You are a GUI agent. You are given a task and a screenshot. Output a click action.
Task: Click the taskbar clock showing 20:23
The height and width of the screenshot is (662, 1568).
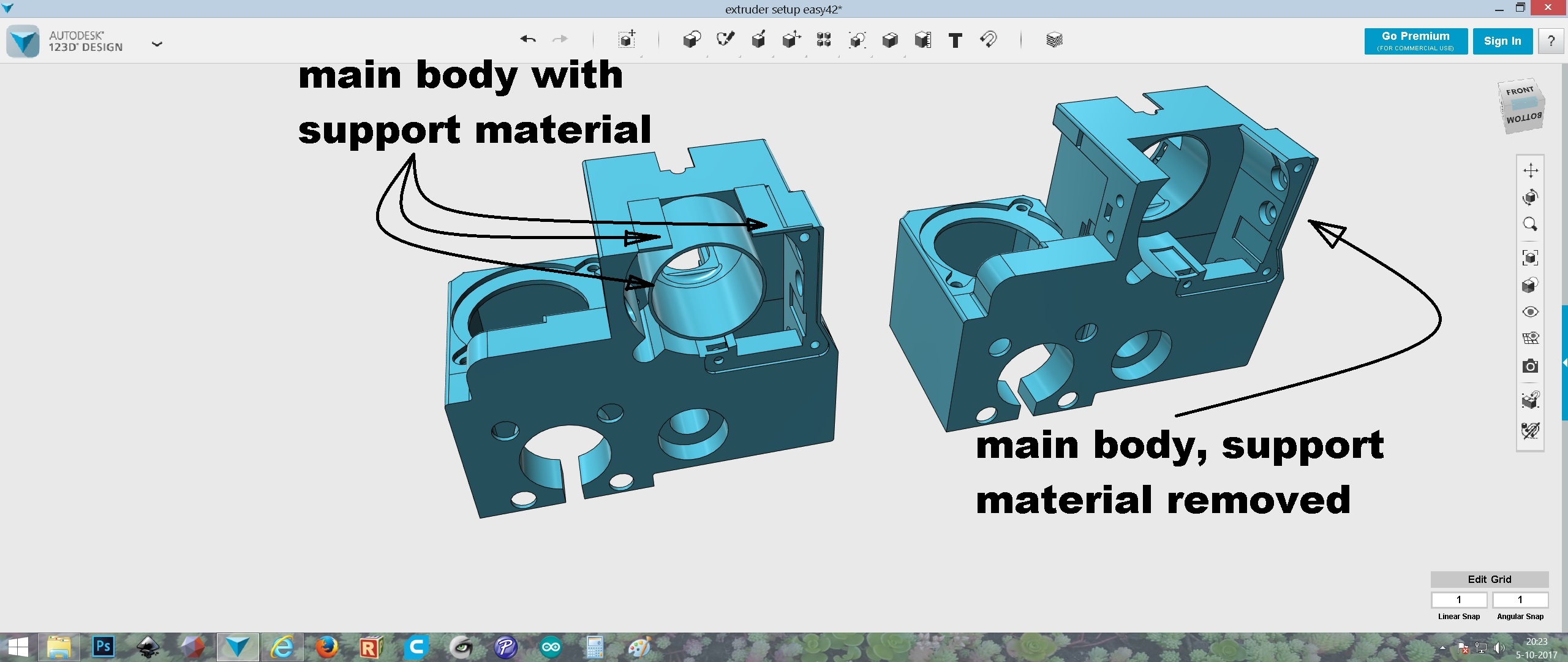[1536, 642]
